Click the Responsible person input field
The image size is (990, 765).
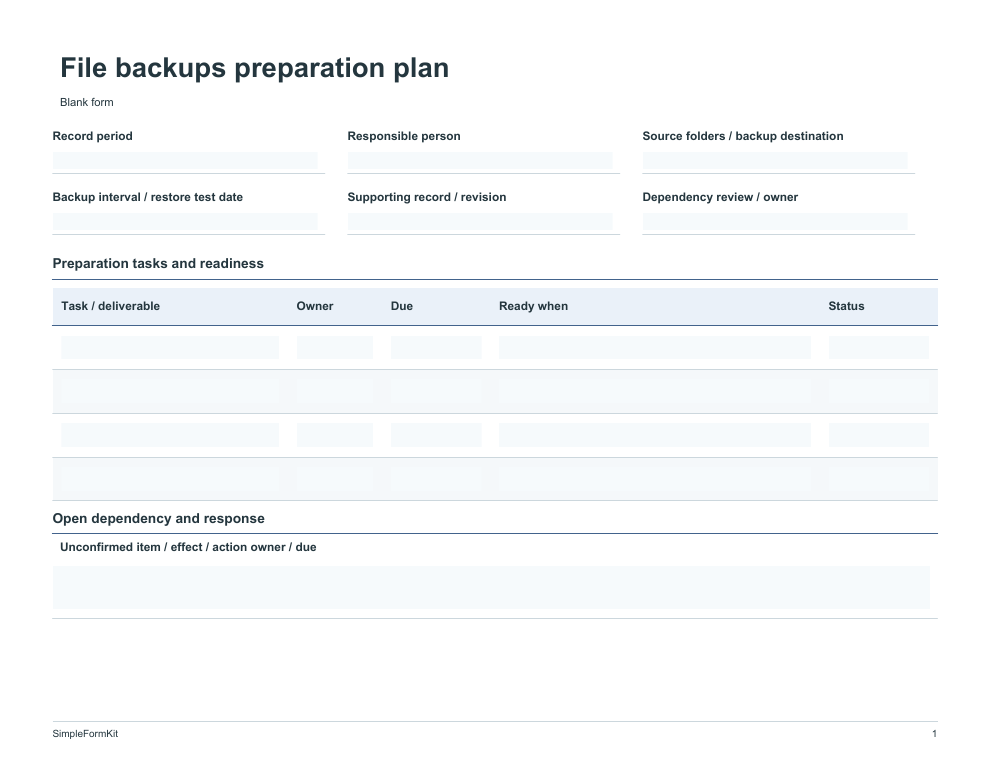[480, 161]
